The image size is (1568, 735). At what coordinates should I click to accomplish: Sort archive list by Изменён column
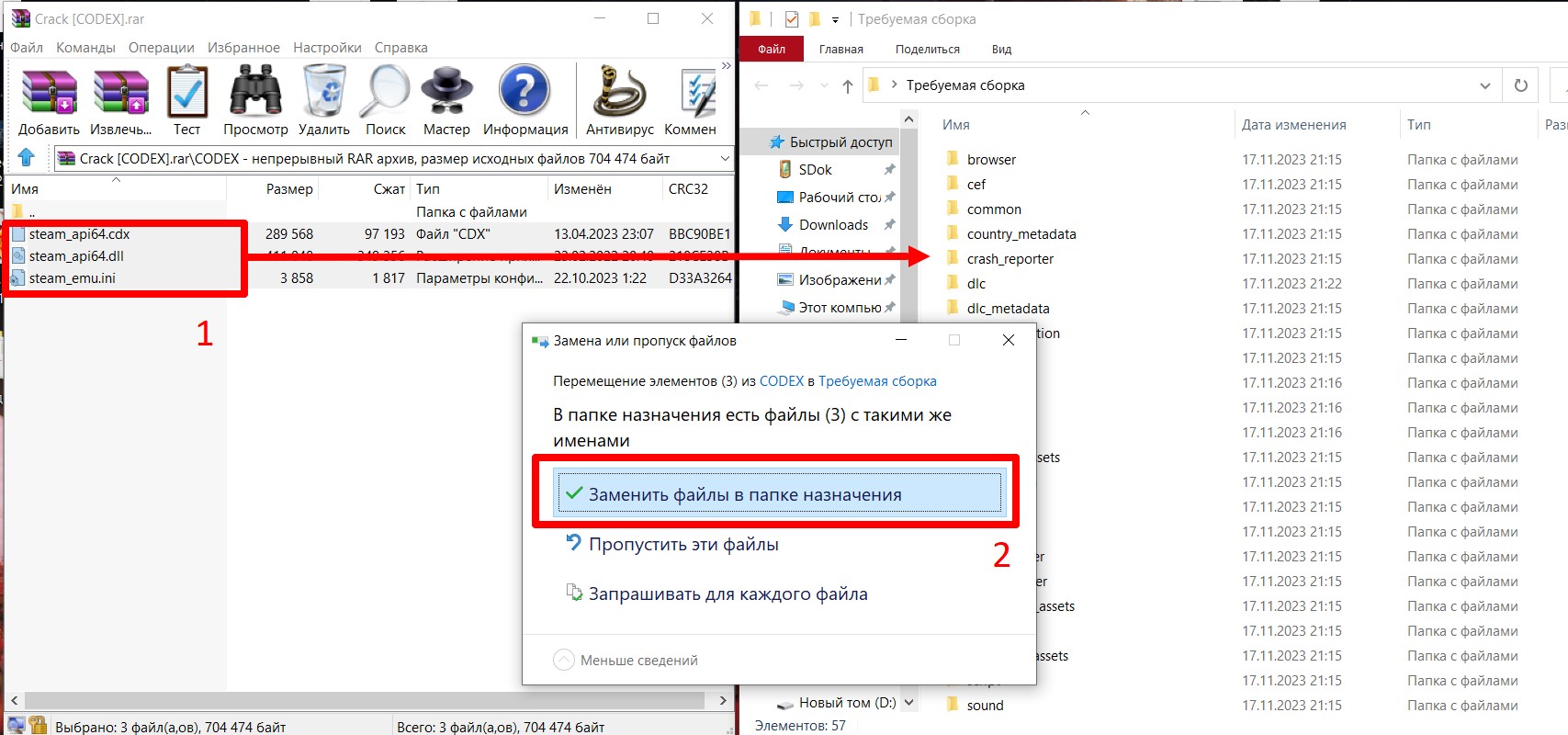click(582, 189)
